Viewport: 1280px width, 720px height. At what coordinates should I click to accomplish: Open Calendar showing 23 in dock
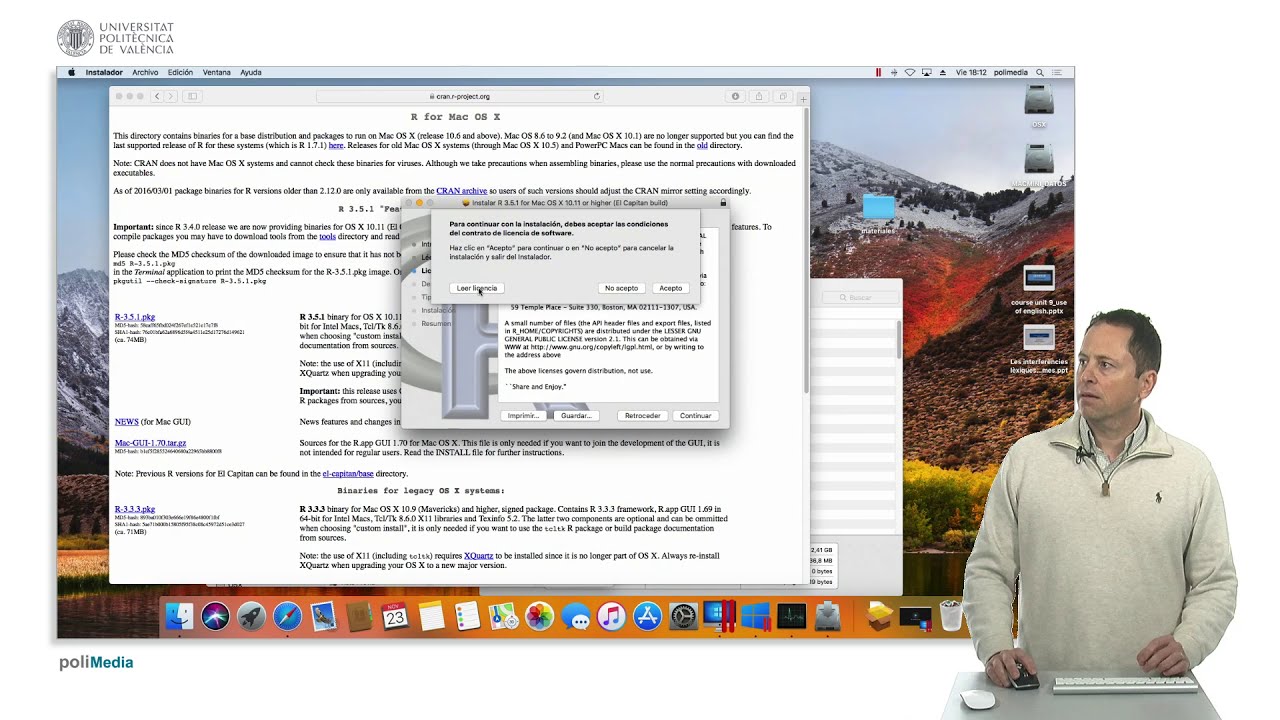[x=395, y=616]
